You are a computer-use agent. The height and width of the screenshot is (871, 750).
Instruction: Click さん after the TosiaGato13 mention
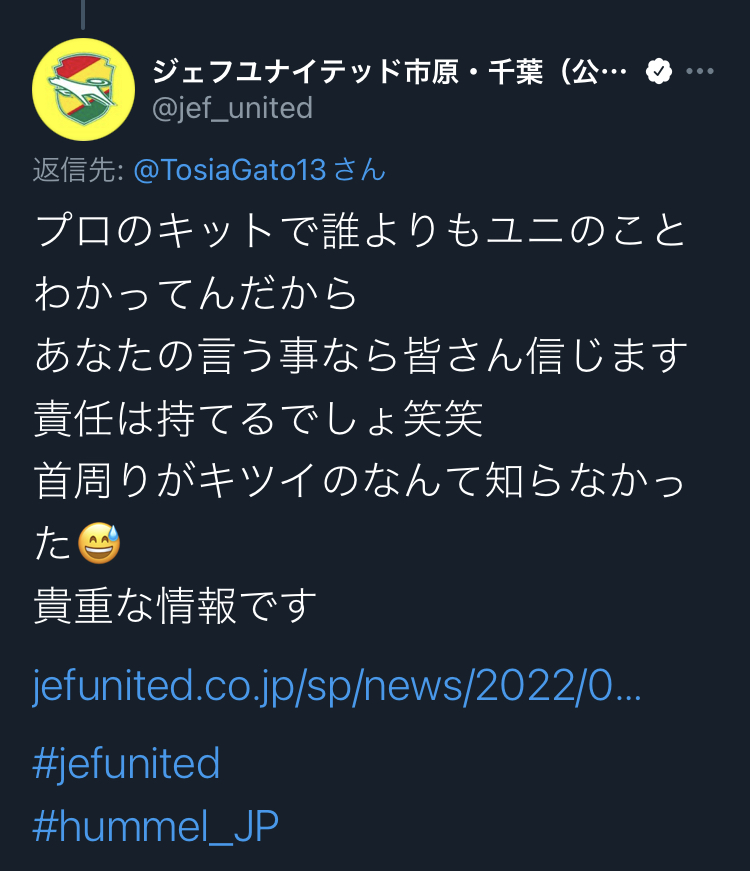[360, 169]
